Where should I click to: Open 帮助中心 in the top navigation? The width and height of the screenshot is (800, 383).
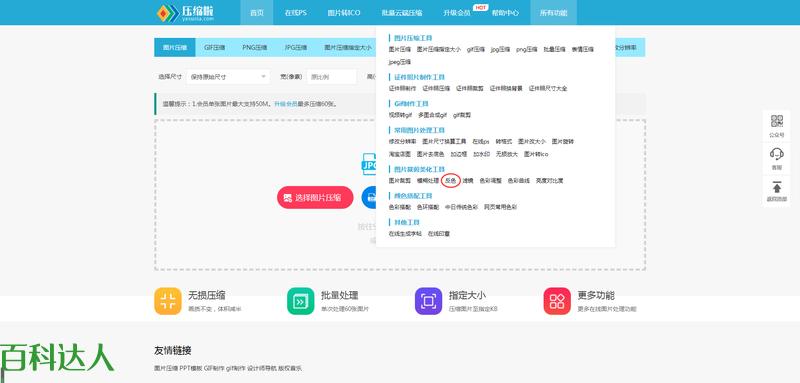(x=505, y=13)
